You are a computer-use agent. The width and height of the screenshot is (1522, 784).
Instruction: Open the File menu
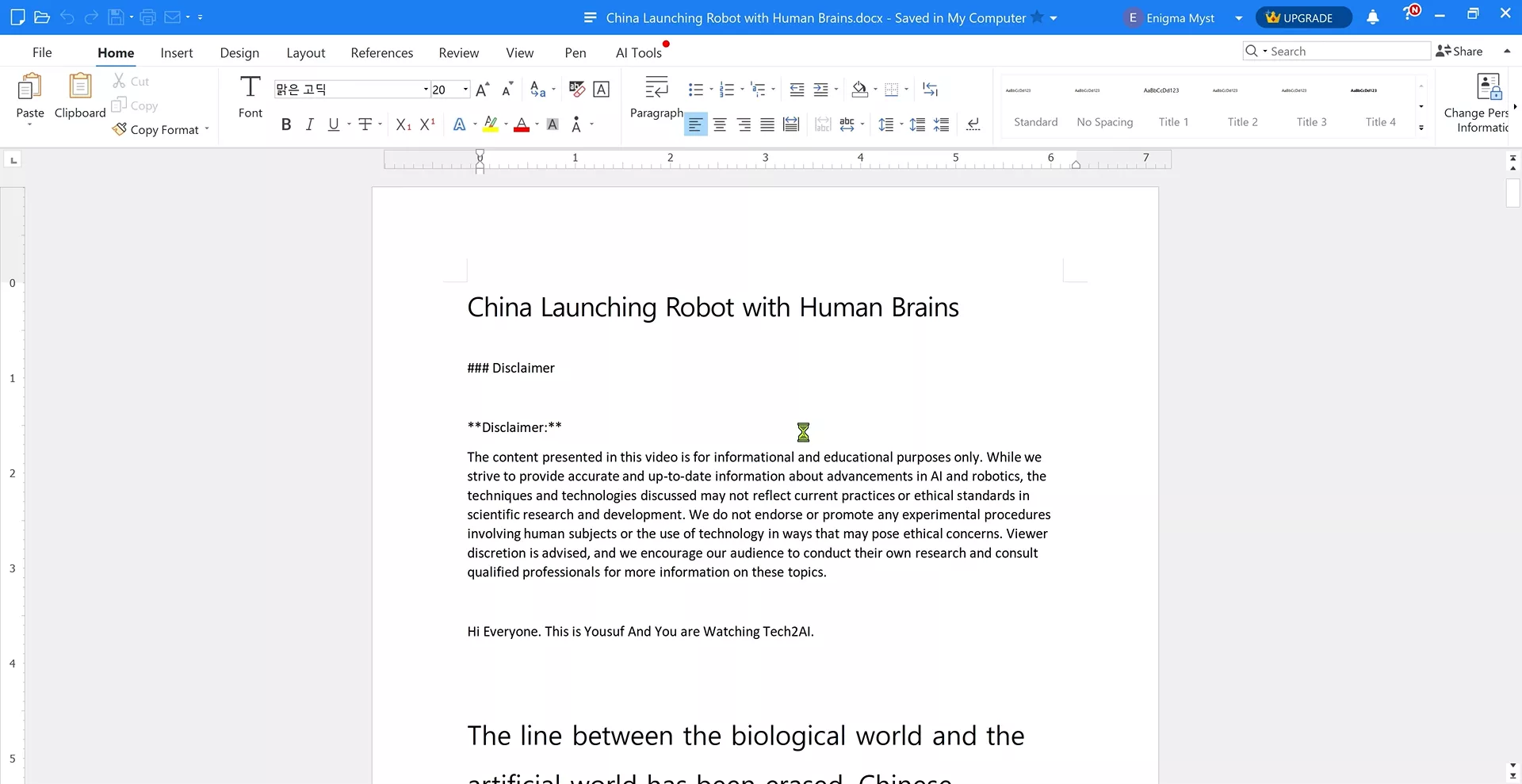click(42, 52)
